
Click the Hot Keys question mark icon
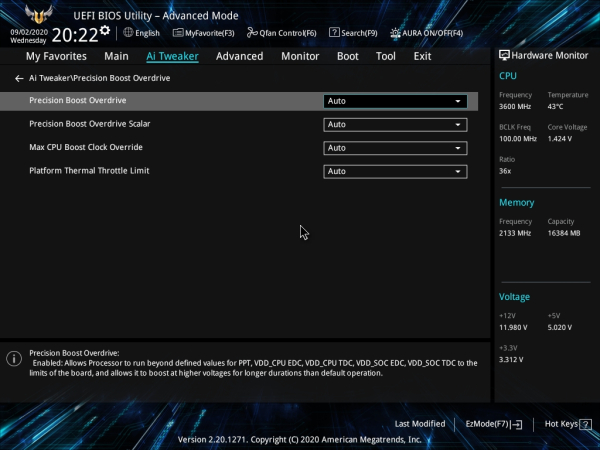click(585, 424)
